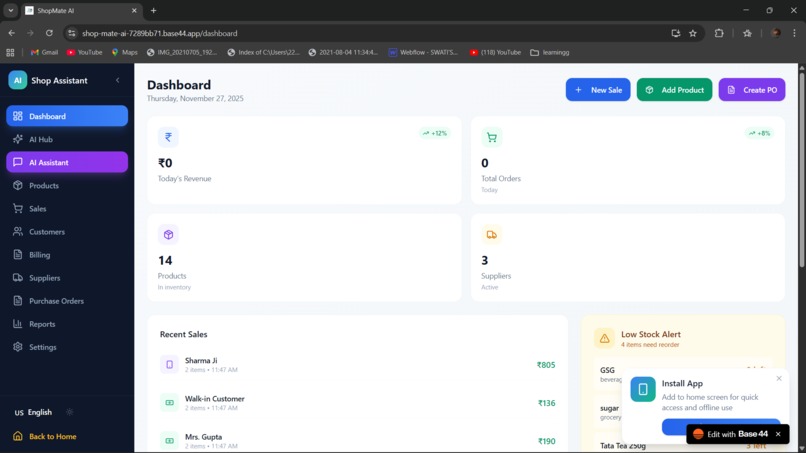Image resolution: width=806 pixels, height=453 pixels.
Task: Click the browser back arrow
Action: [x=12, y=33]
